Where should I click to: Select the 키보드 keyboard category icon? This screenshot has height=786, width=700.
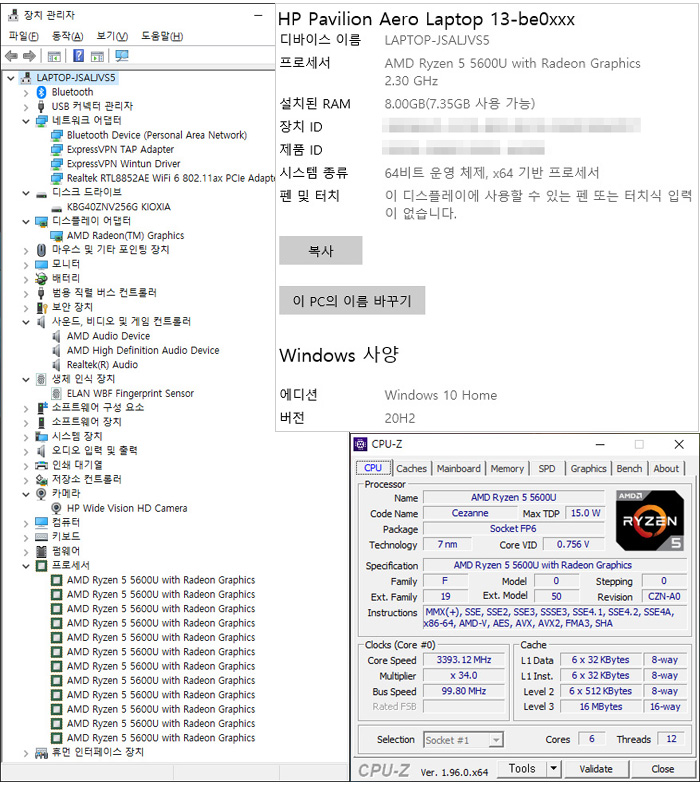click(42, 537)
